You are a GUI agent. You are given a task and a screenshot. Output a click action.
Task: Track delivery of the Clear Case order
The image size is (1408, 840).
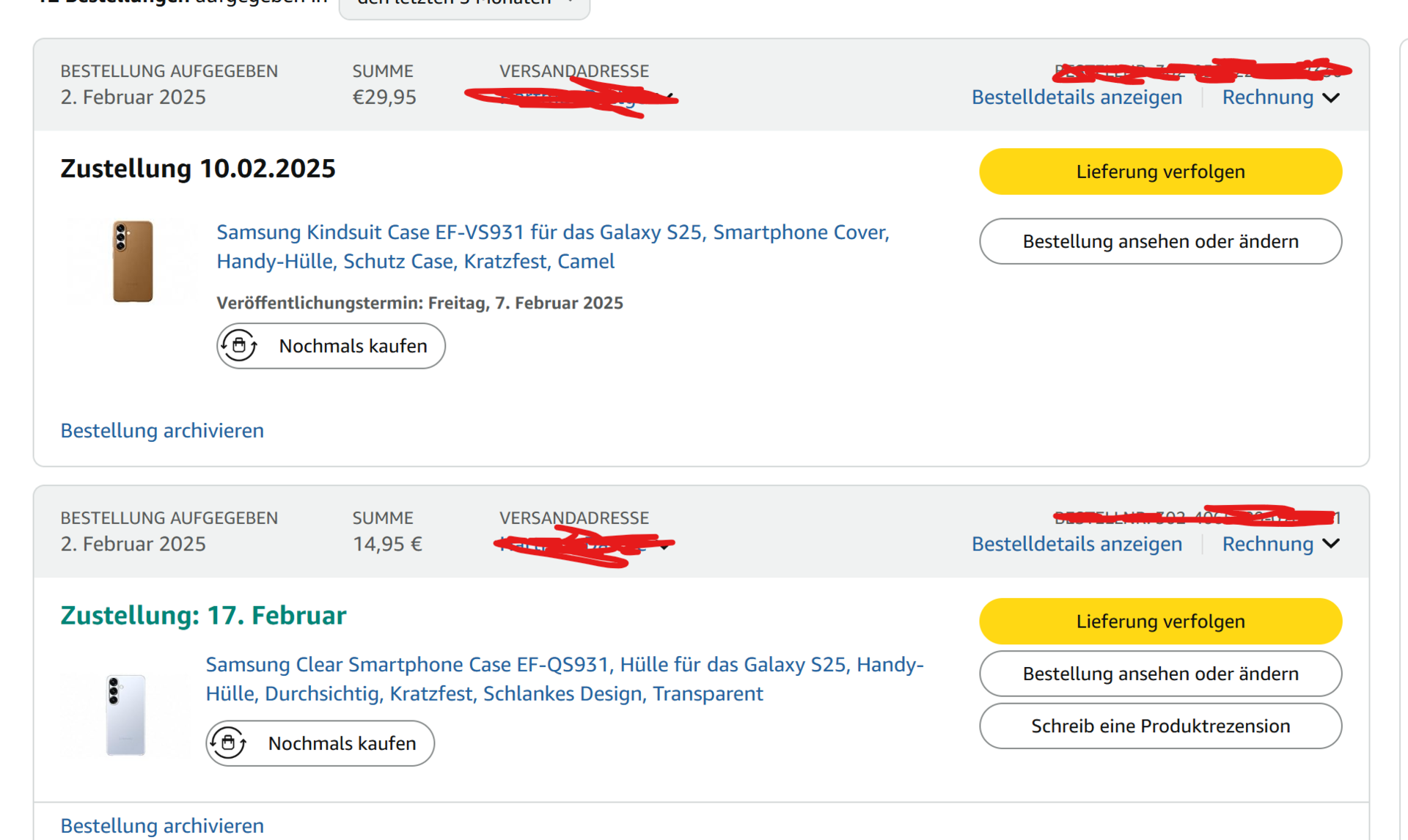1160,622
